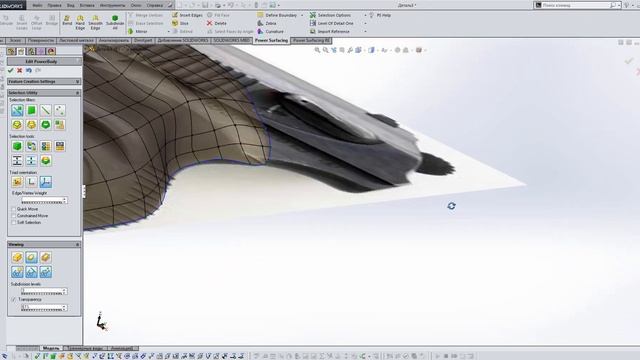Viewport: 640px width, 360px height.
Task: Open the Selection Options dropdown arrow
Action: pyautogui.click(x=365, y=15)
